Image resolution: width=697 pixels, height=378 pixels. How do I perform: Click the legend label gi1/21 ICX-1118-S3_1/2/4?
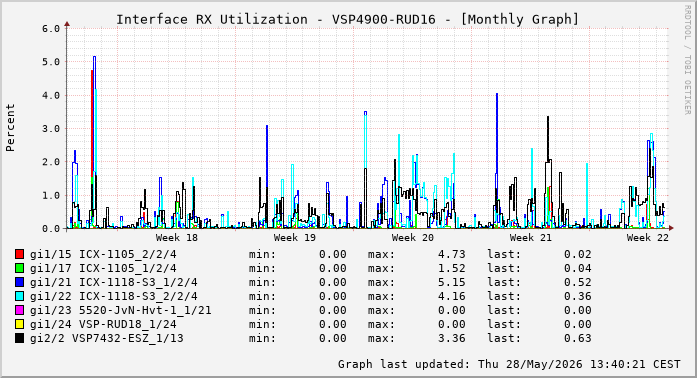(x=114, y=282)
